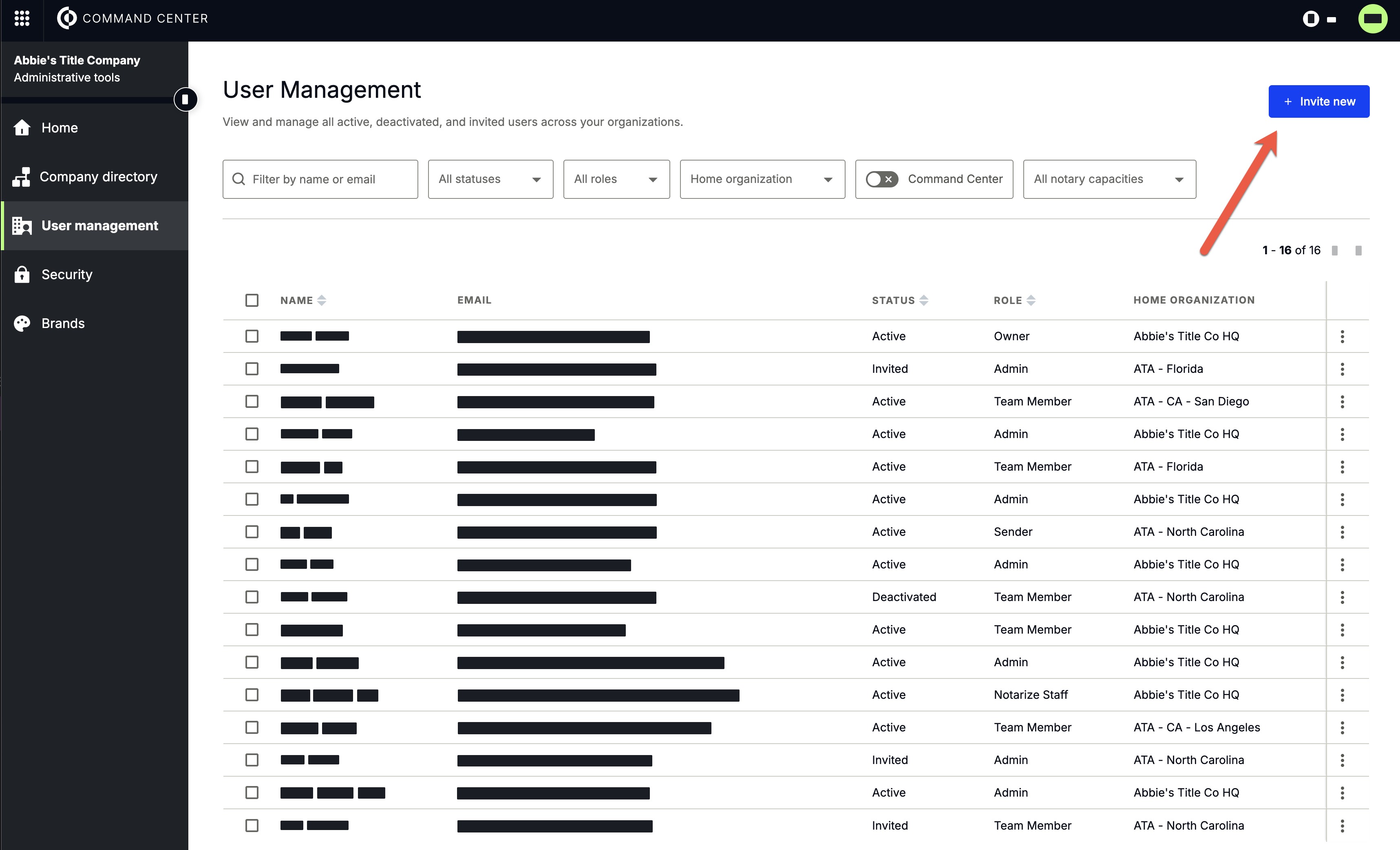Click the Sender role cell

(x=1013, y=532)
